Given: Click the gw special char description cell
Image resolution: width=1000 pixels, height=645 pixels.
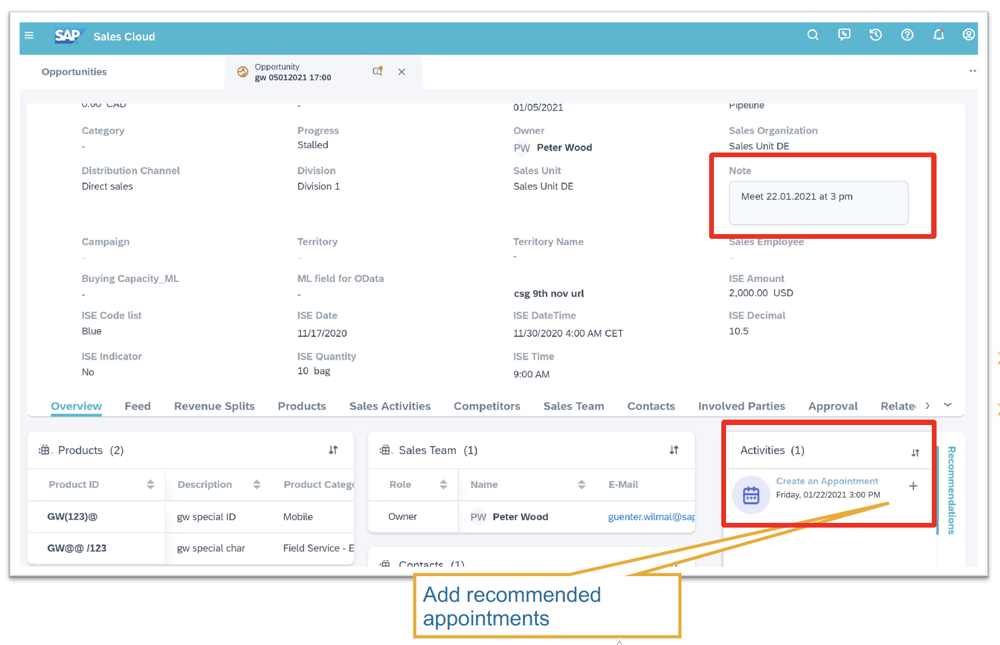Looking at the screenshot, I should click(x=211, y=549).
